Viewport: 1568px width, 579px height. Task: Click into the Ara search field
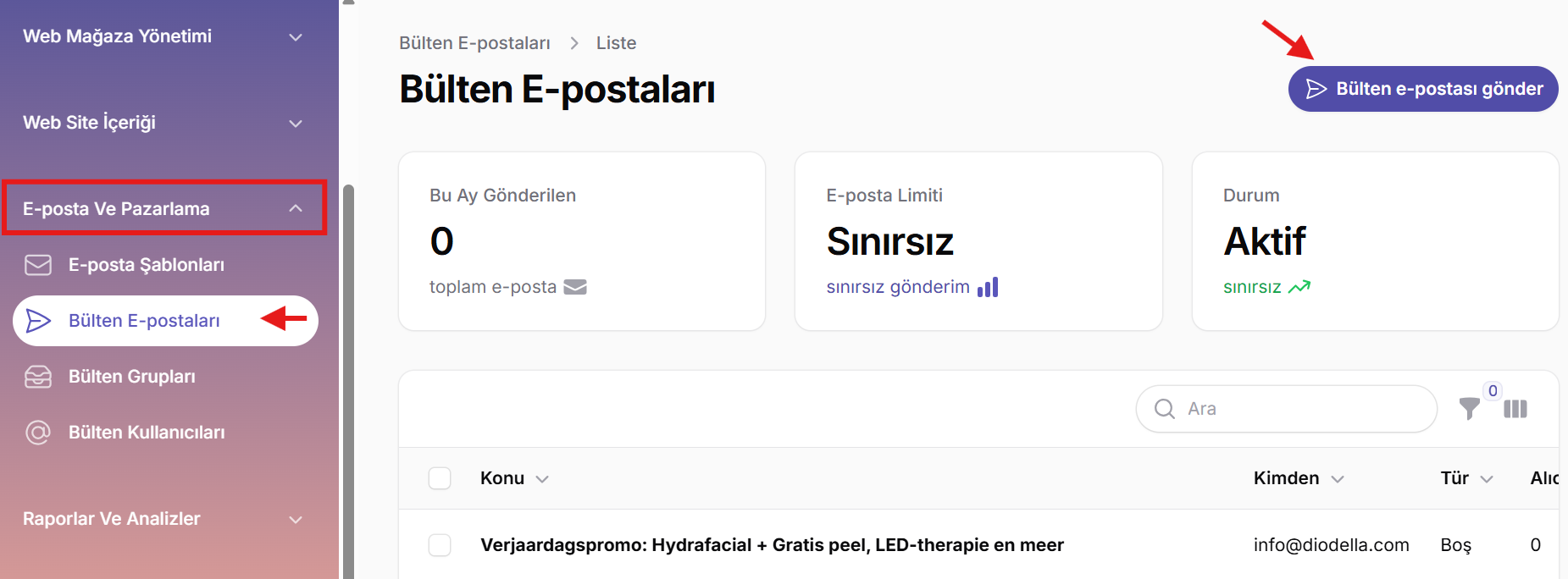1287,409
